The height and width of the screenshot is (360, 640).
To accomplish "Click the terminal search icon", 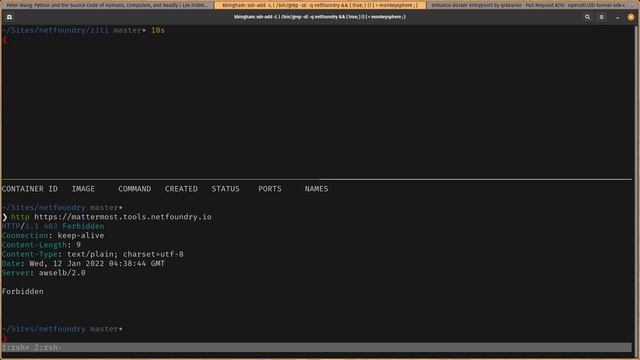I will coord(587,17).
